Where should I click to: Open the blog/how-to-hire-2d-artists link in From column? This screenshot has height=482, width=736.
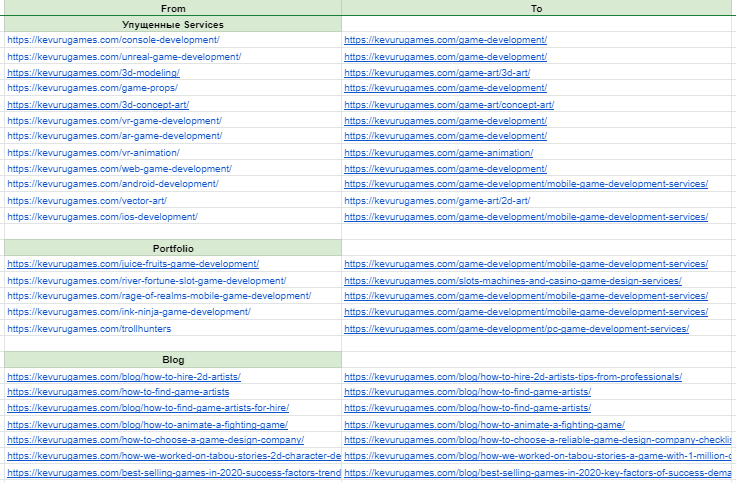coord(123,376)
